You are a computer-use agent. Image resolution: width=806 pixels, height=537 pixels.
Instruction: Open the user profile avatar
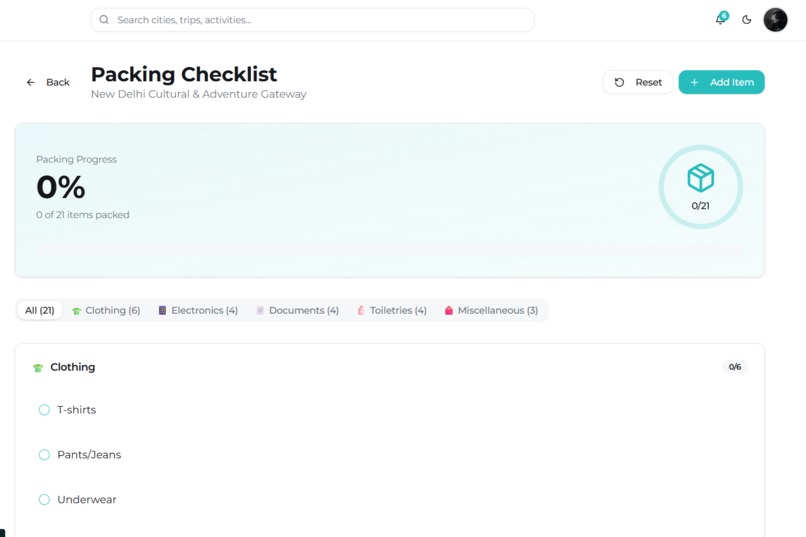pyautogui.click(x=775, y=20)
